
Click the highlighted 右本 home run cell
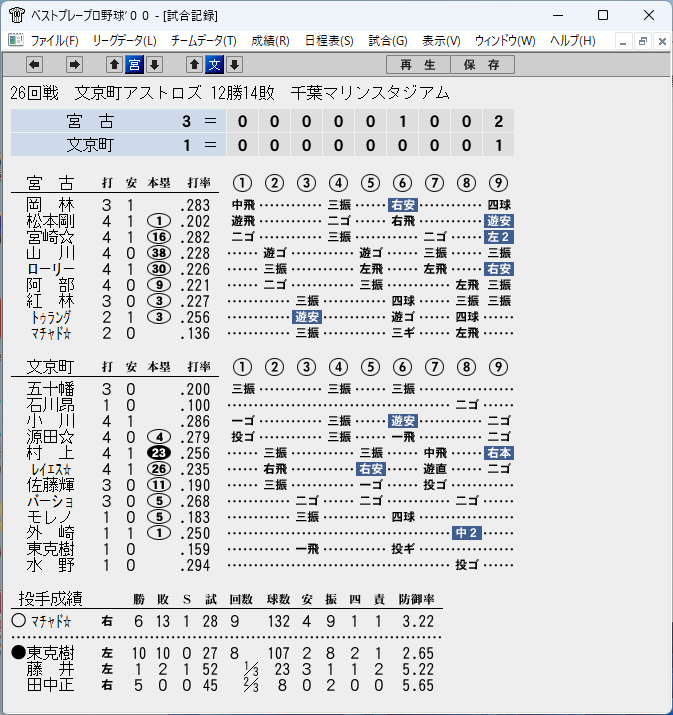click(x=499, y=453)
